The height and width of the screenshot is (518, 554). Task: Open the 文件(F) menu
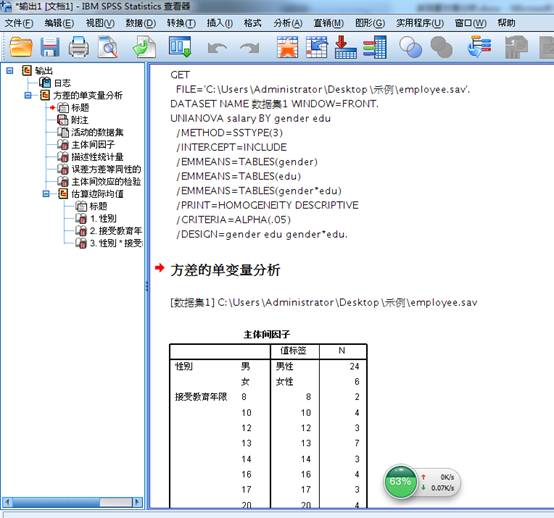[x=19, y=23]
